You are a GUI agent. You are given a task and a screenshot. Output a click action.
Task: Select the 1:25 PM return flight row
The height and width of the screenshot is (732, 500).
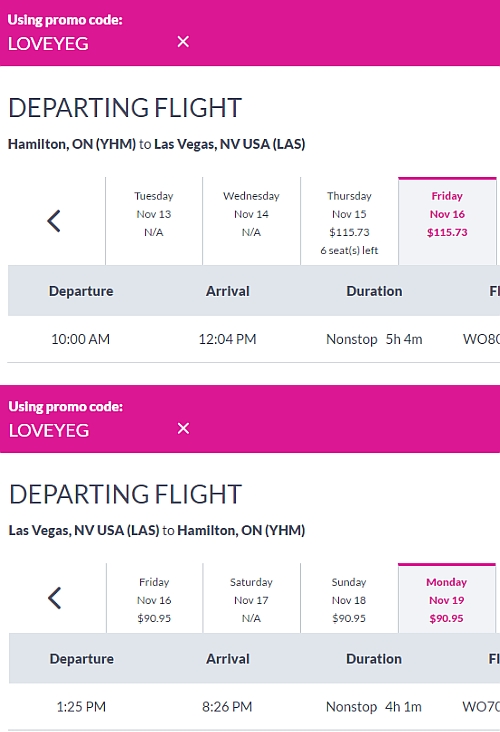(x=254, y=706)
